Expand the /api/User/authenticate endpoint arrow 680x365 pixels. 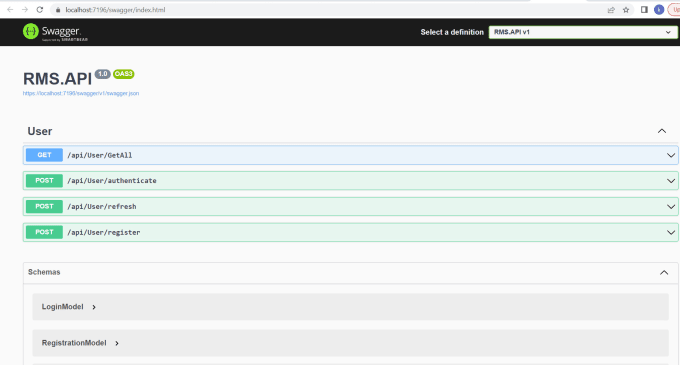pos(670,181)
